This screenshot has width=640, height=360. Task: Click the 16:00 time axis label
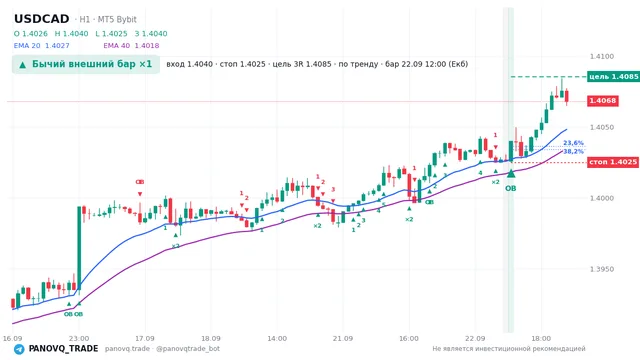[x=409, y=338]
